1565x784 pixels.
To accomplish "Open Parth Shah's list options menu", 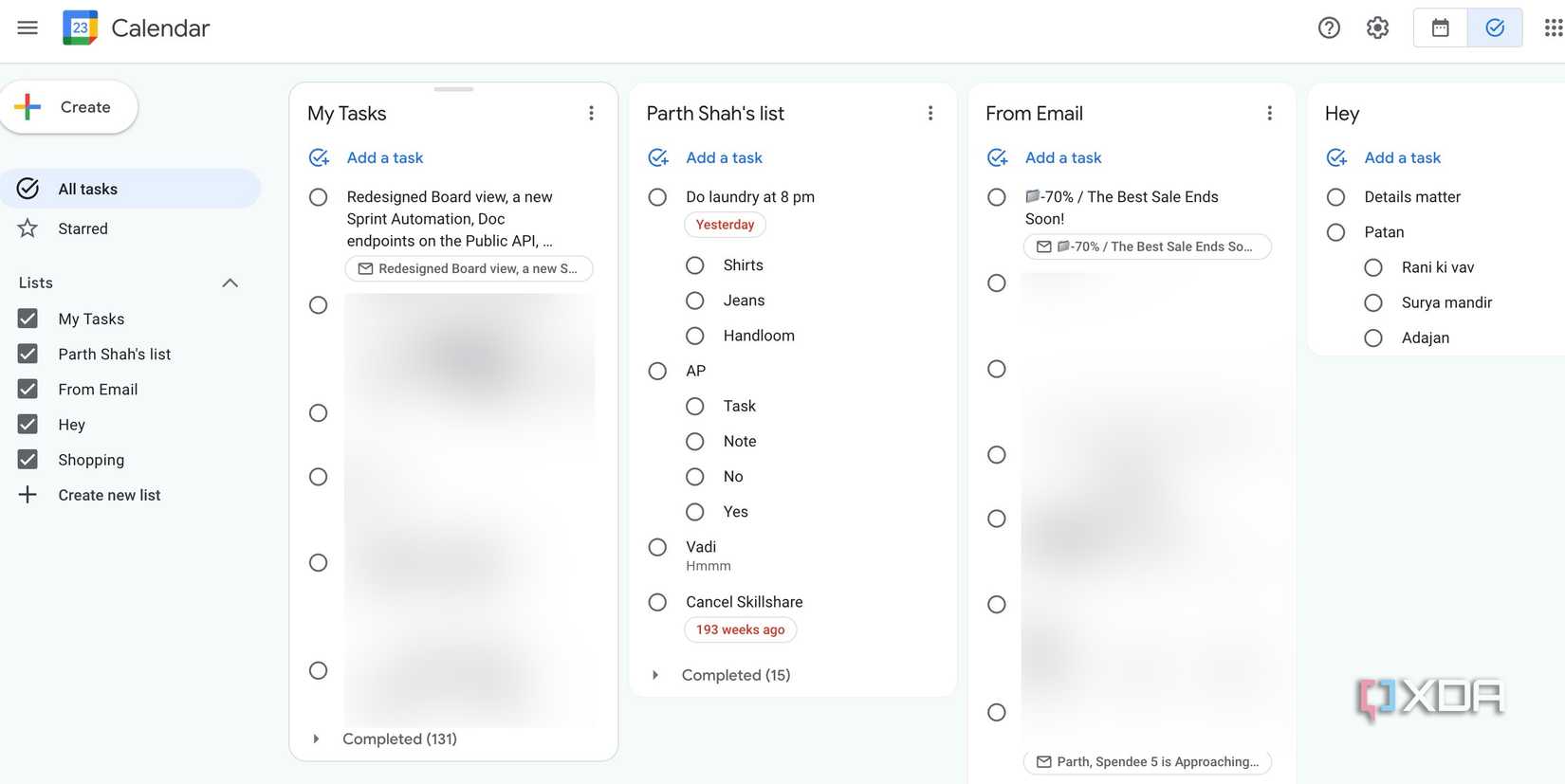I will (x=930, y=113).
